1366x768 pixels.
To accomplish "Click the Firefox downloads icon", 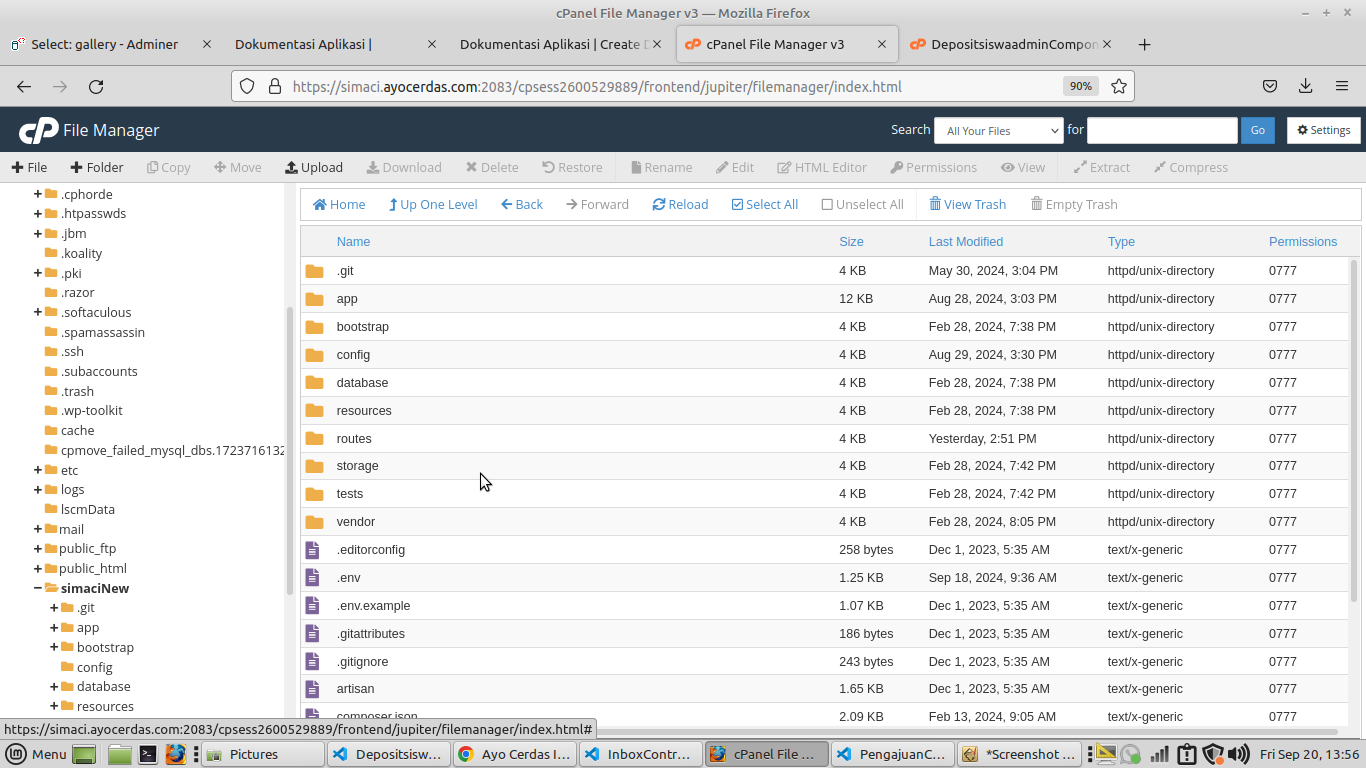I will (x=1305, y=86).
